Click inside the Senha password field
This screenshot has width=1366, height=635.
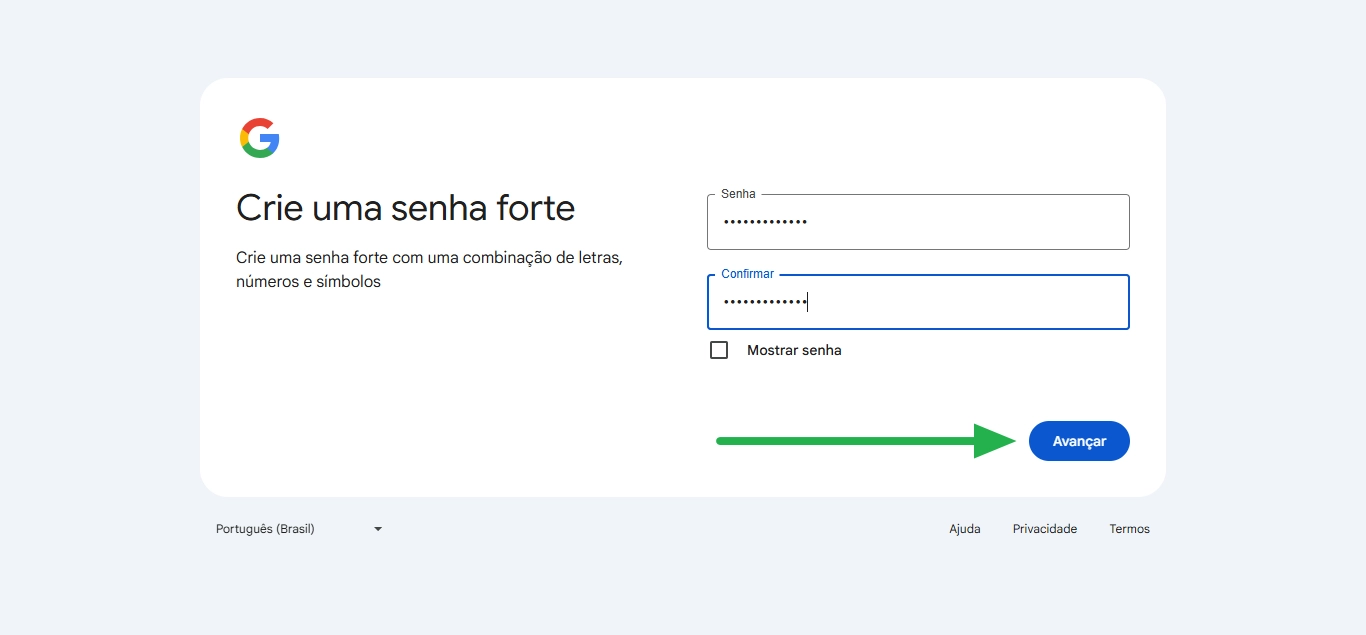click(x=917, y=221)
